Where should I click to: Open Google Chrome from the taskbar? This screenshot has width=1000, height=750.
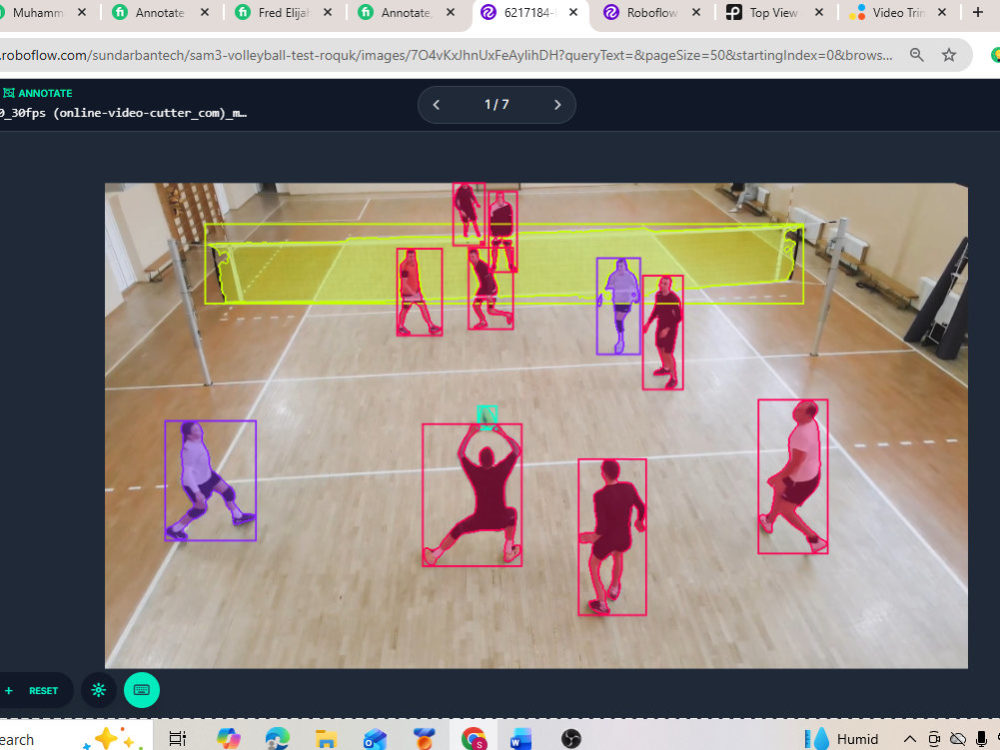[x=473, y=739]
